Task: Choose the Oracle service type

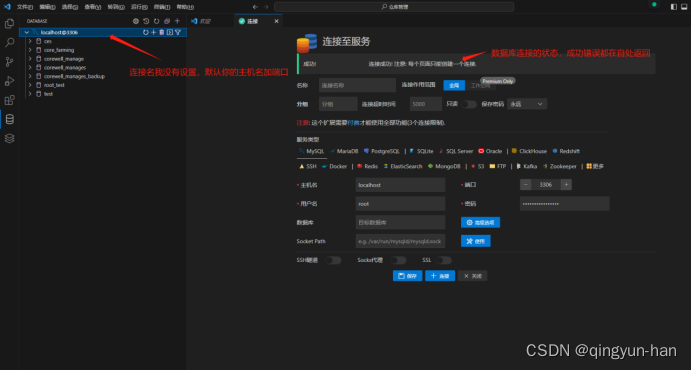Action: coord(490,151)
